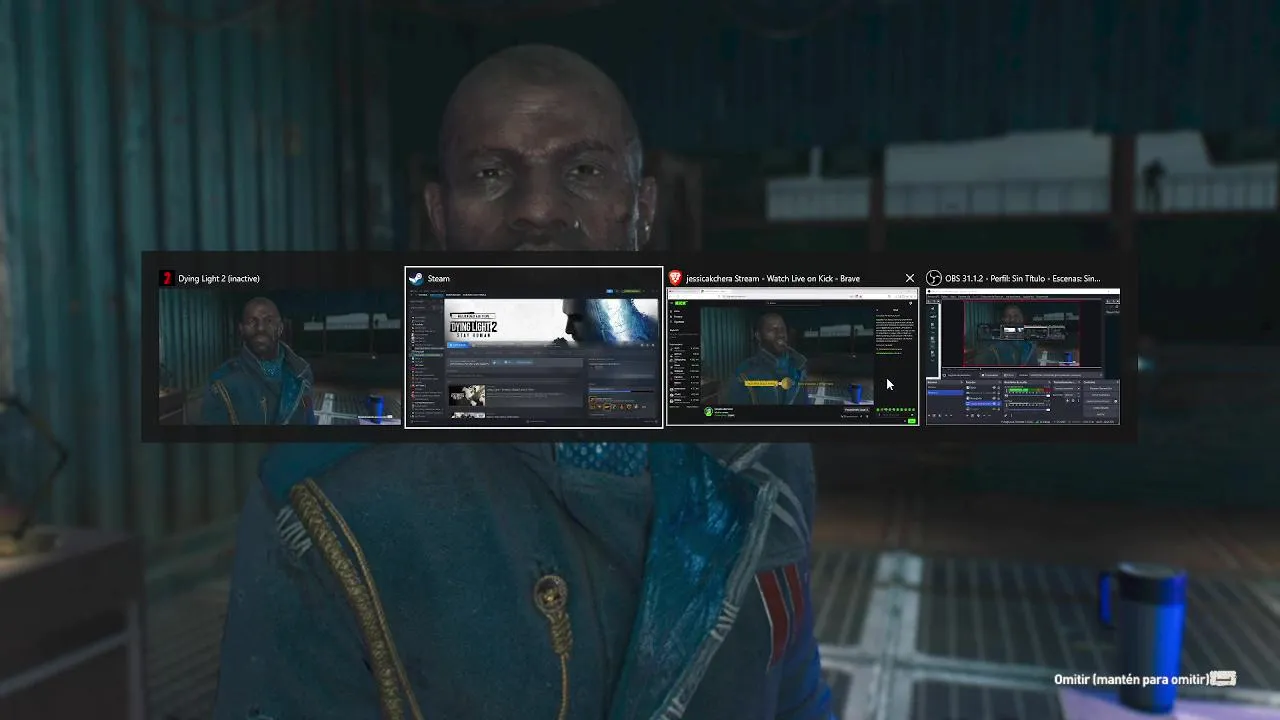Viewport: 1280px width, 720px height.
Task: Click the Brave lion icon in switcher
Action: click(x=675, y=278)
